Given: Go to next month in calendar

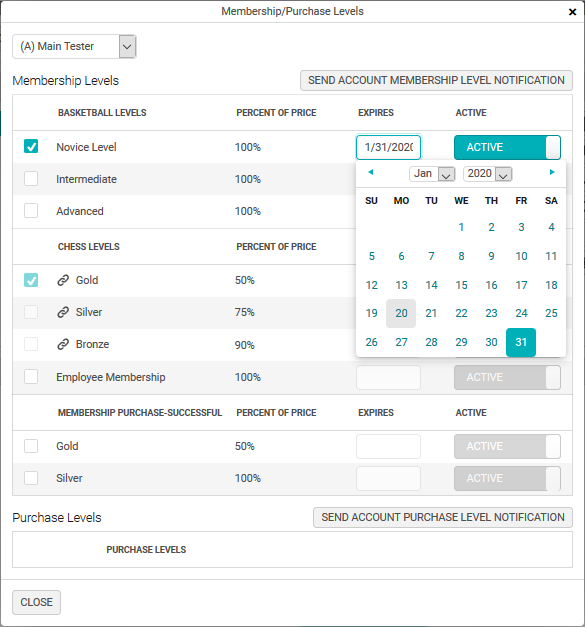Looking at the screenshot, I should tap(552, 172).
